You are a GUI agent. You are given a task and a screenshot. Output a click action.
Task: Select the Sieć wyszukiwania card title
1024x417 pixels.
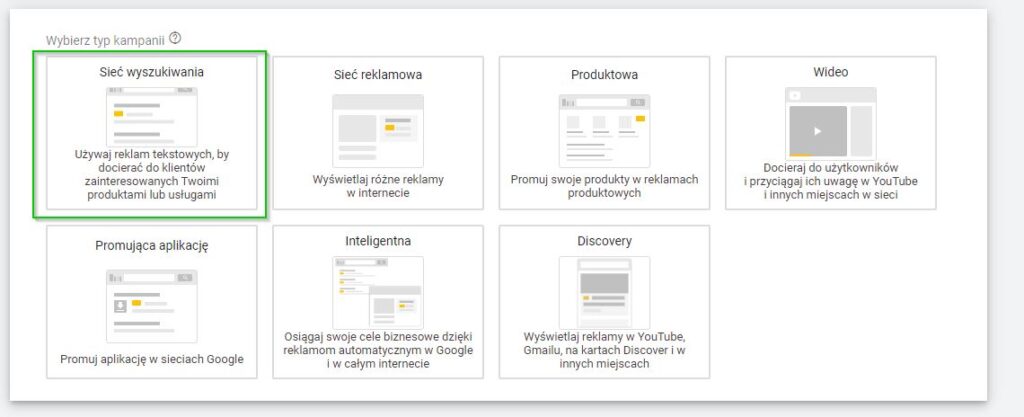pyautogui.click(x=152, y=72)
